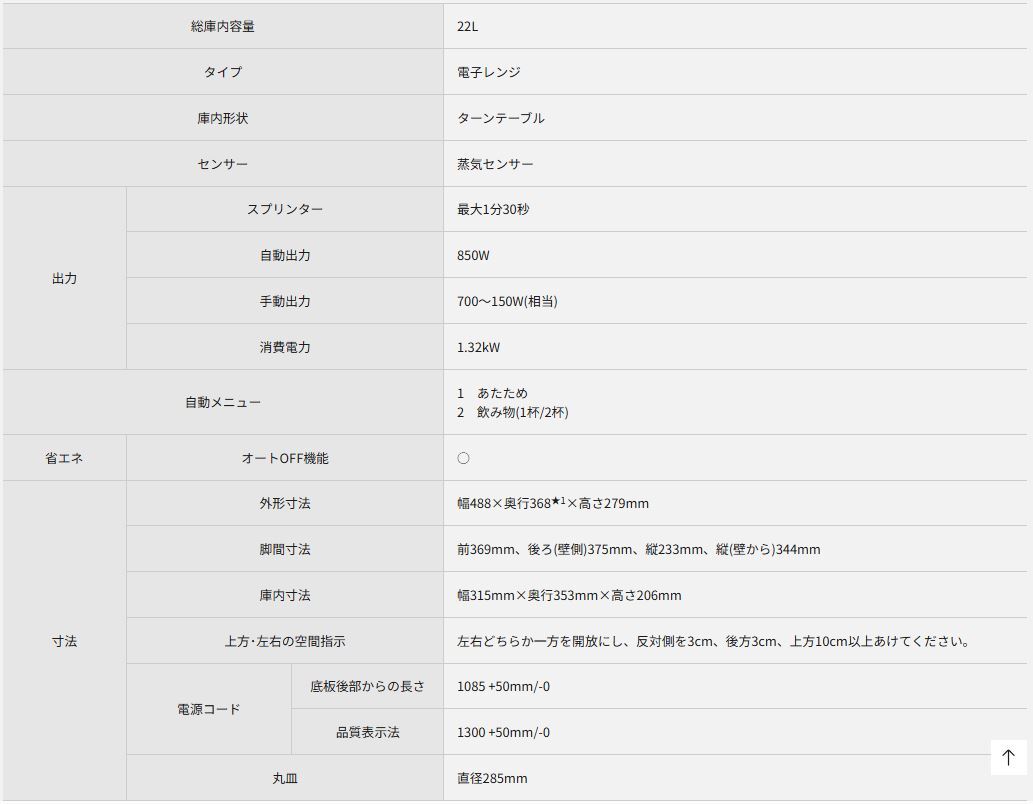Select the 幅315mm×奥行353mm×高さ206mm value

[569, 595]
